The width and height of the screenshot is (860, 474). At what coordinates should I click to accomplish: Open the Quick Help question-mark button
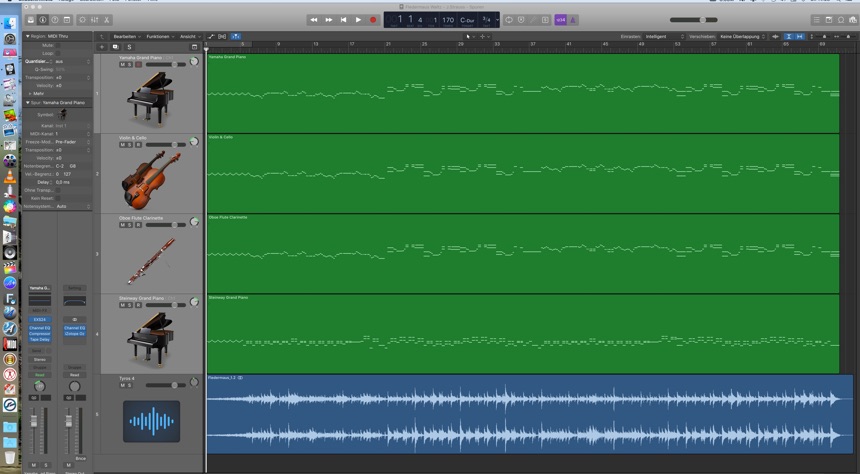pyautogui.click(x=55, y=20)
